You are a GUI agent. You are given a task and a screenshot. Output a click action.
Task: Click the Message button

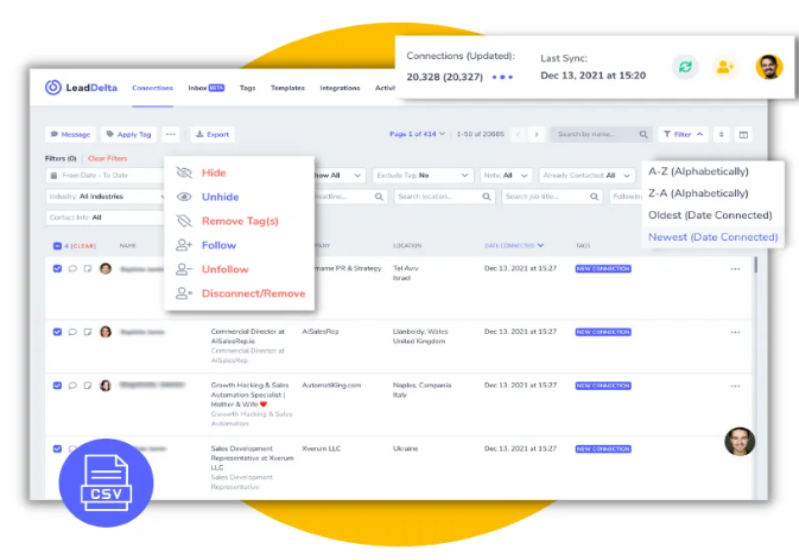(x=70, y=135)
